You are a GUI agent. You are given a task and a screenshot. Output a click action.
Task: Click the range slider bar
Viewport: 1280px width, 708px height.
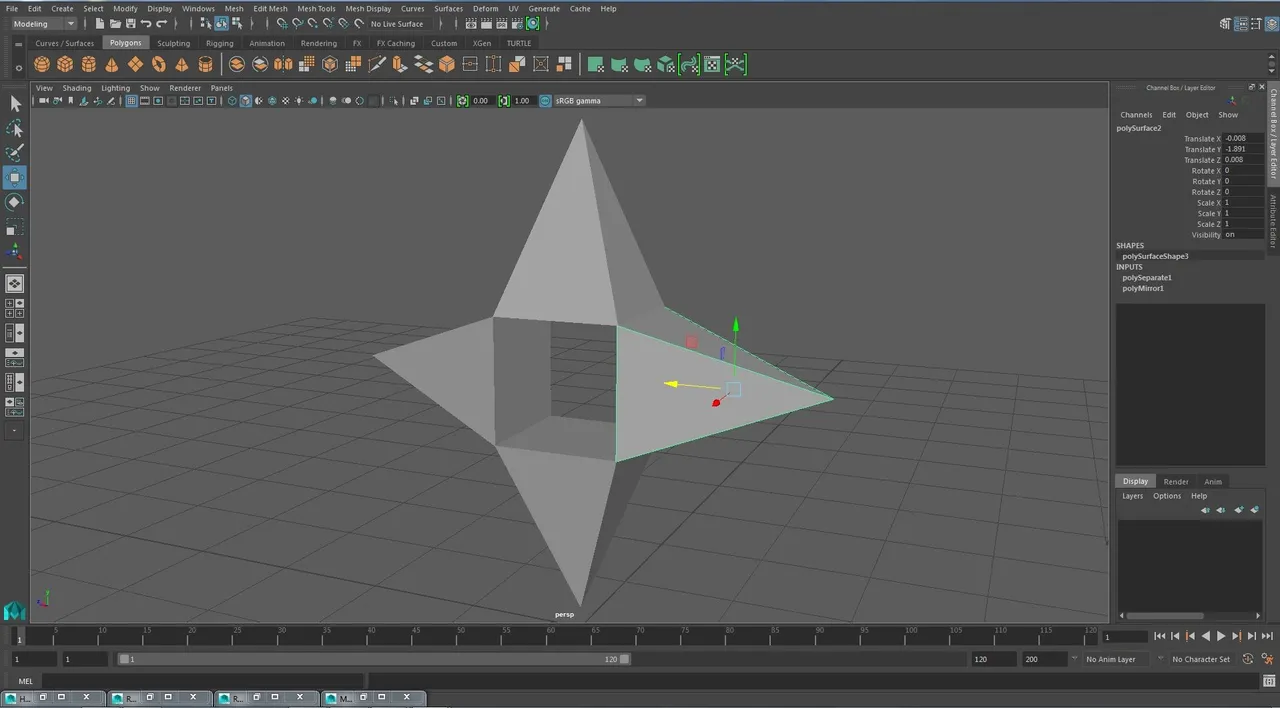[x=374, y=659]
